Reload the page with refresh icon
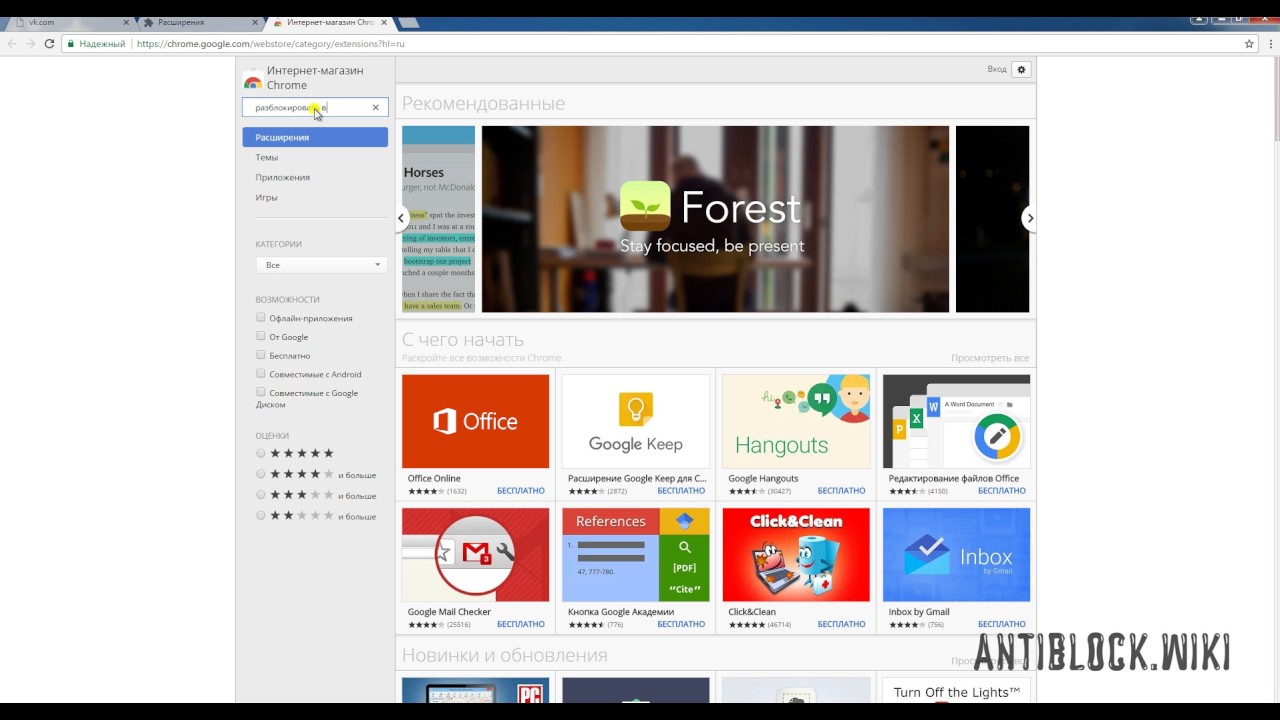Screen dimensions: 1280x720 49,44
